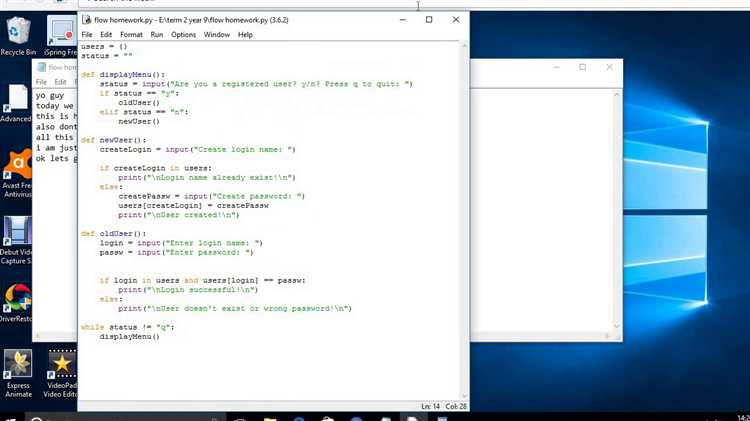Click the Notepad window vertical scrollbar
The width and height of the screenshot is (750, 421).
(x=617, y=210)
